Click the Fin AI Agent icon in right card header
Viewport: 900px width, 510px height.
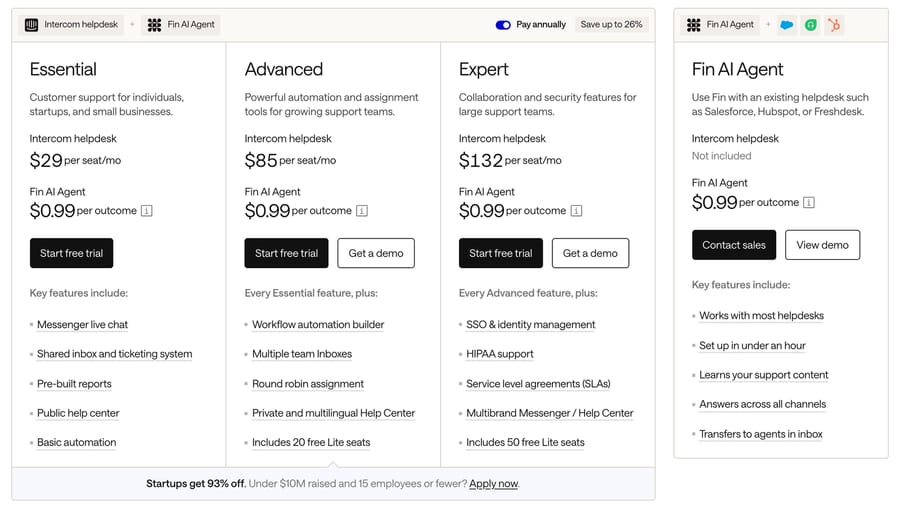[693, 25]
